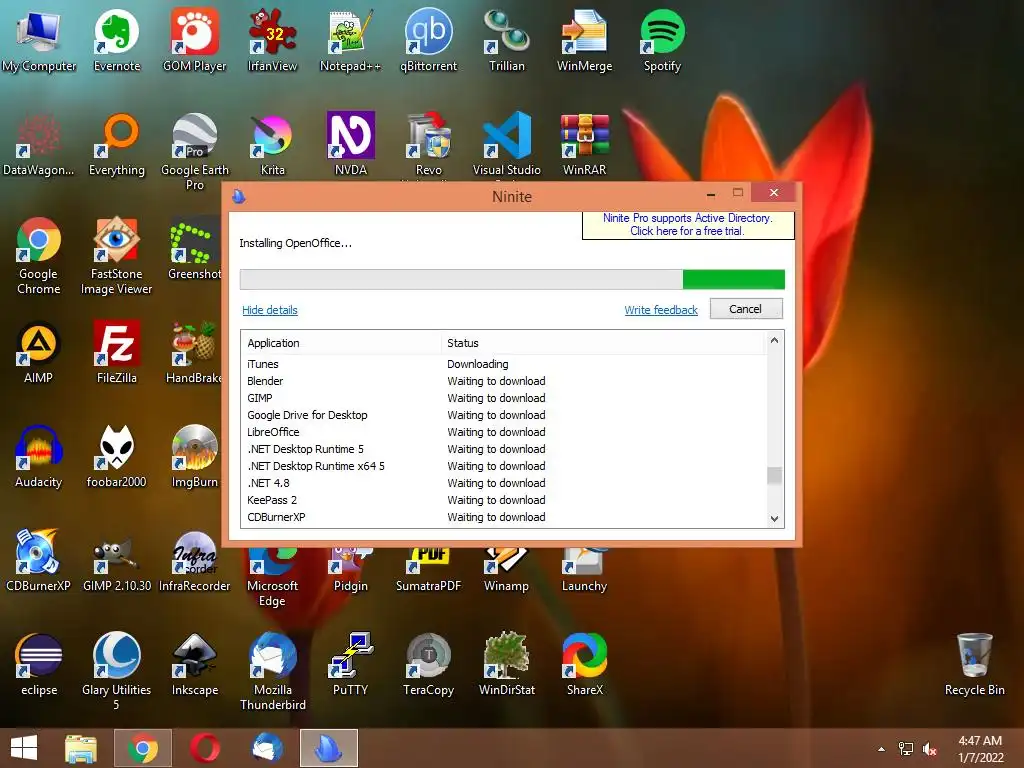Viewport: 1024px width, 768px height.
Task: Select the CDBurnerXP row in Ninite list
Action: coord(504,517)
